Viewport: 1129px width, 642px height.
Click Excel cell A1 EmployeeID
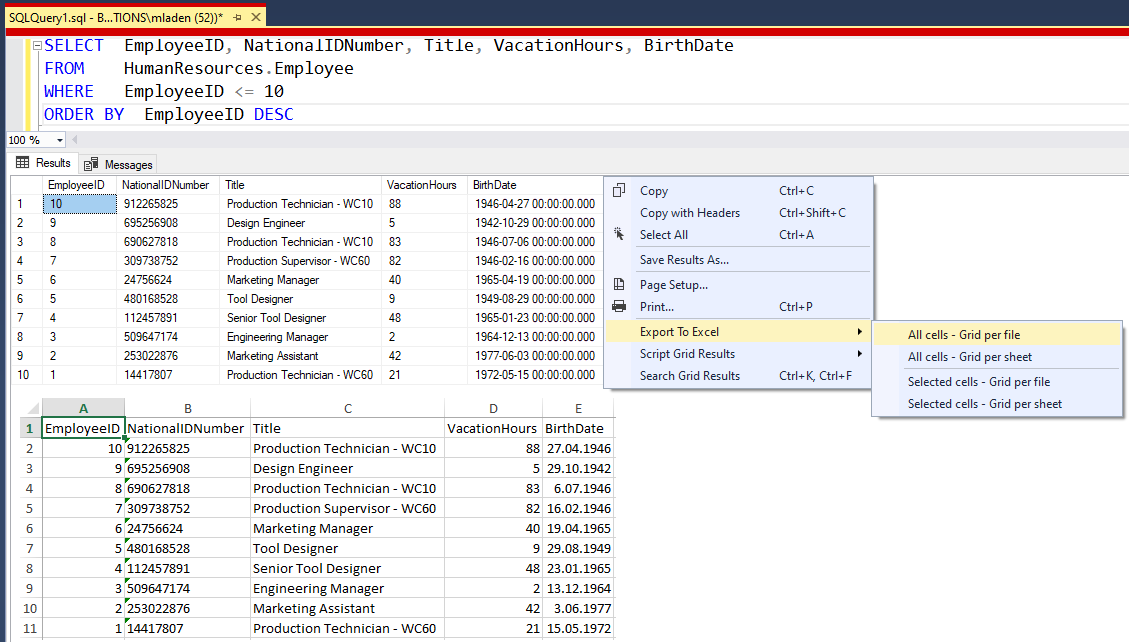pyautogui.click(x=84, y=428)
